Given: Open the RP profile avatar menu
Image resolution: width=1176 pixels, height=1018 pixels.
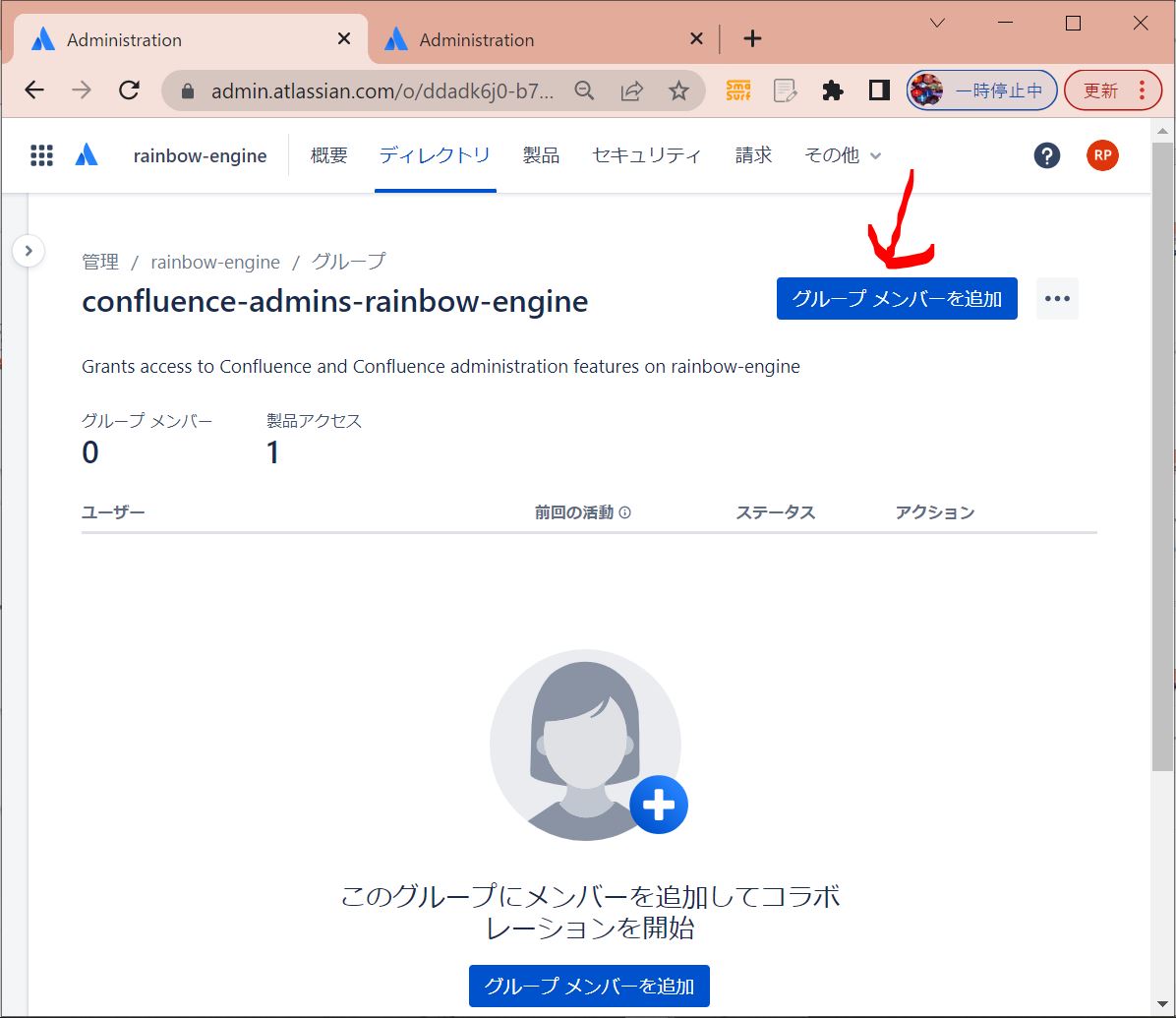Looking at the screenshot, I should (x=1102, y=155).
